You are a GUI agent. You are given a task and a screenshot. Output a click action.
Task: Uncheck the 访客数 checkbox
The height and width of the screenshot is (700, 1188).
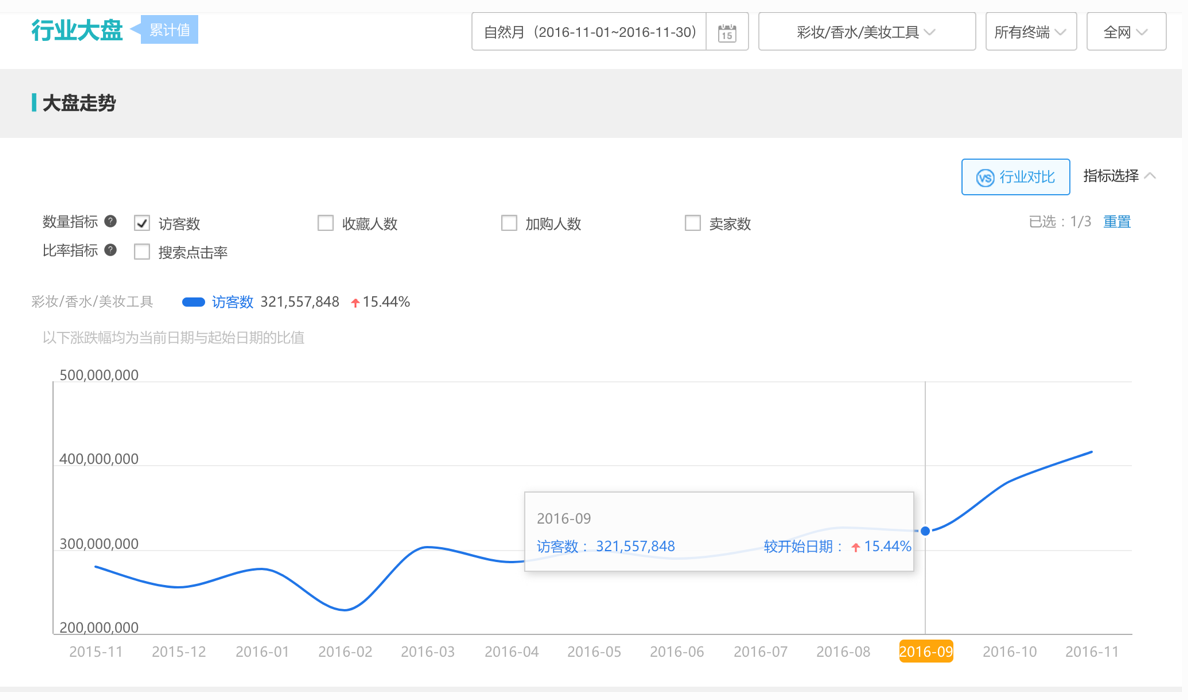(x=142, y=223)
